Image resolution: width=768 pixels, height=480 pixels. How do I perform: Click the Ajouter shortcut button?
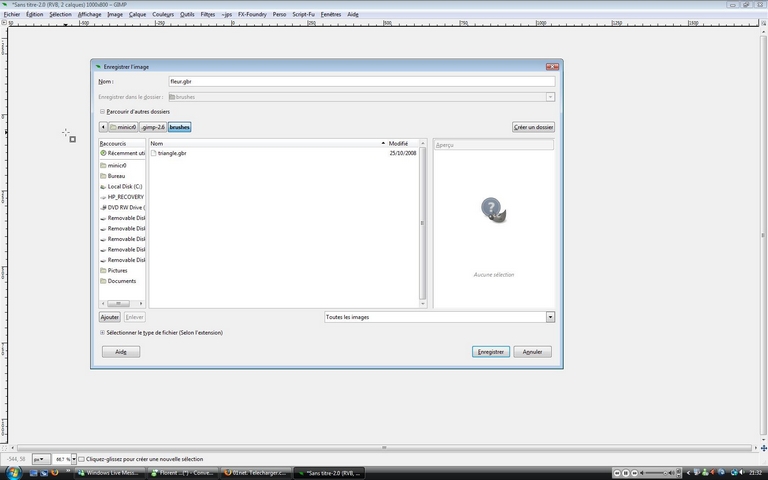110,317
